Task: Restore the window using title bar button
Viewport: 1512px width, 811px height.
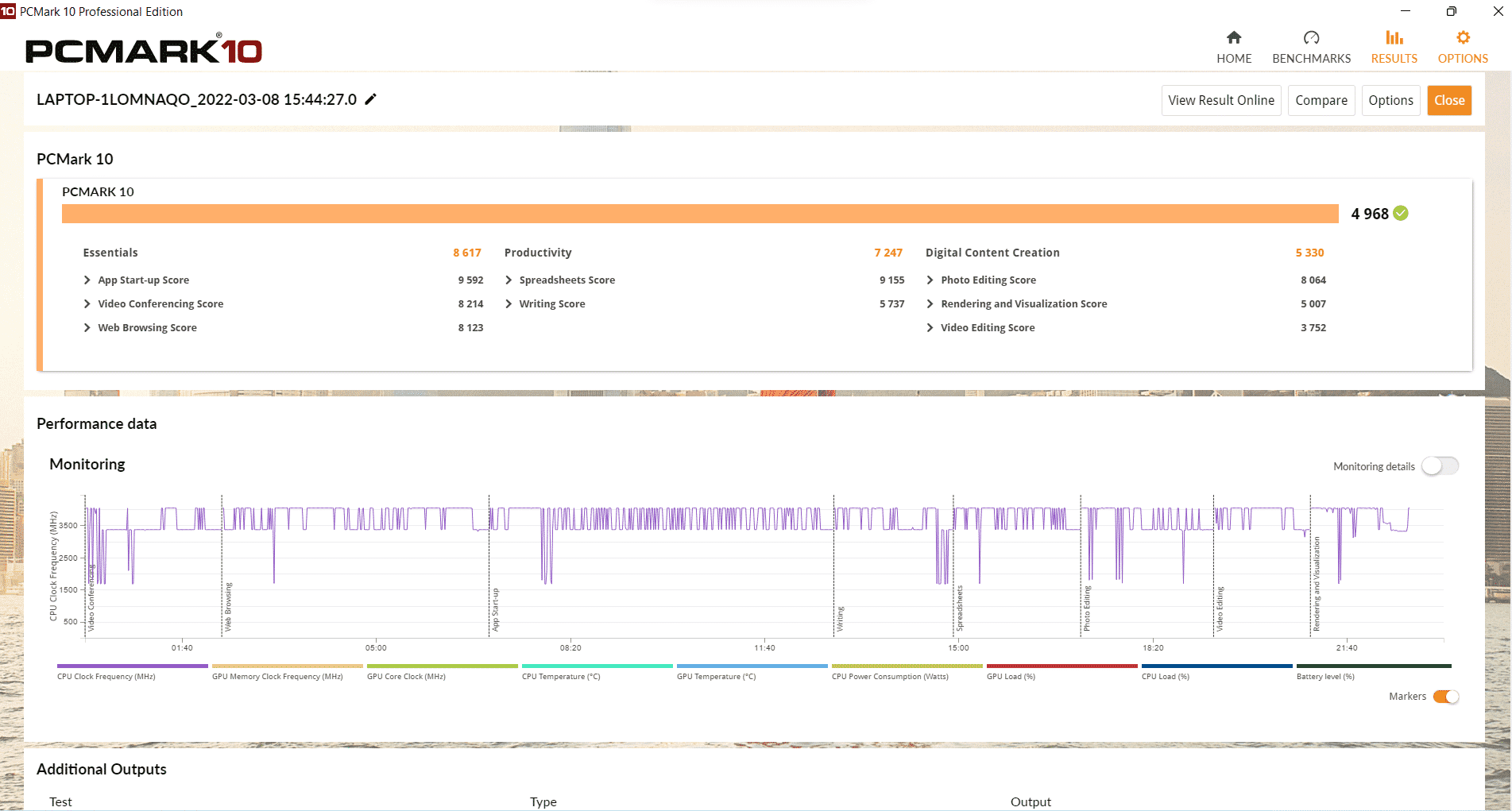Action: point(1451,11)
